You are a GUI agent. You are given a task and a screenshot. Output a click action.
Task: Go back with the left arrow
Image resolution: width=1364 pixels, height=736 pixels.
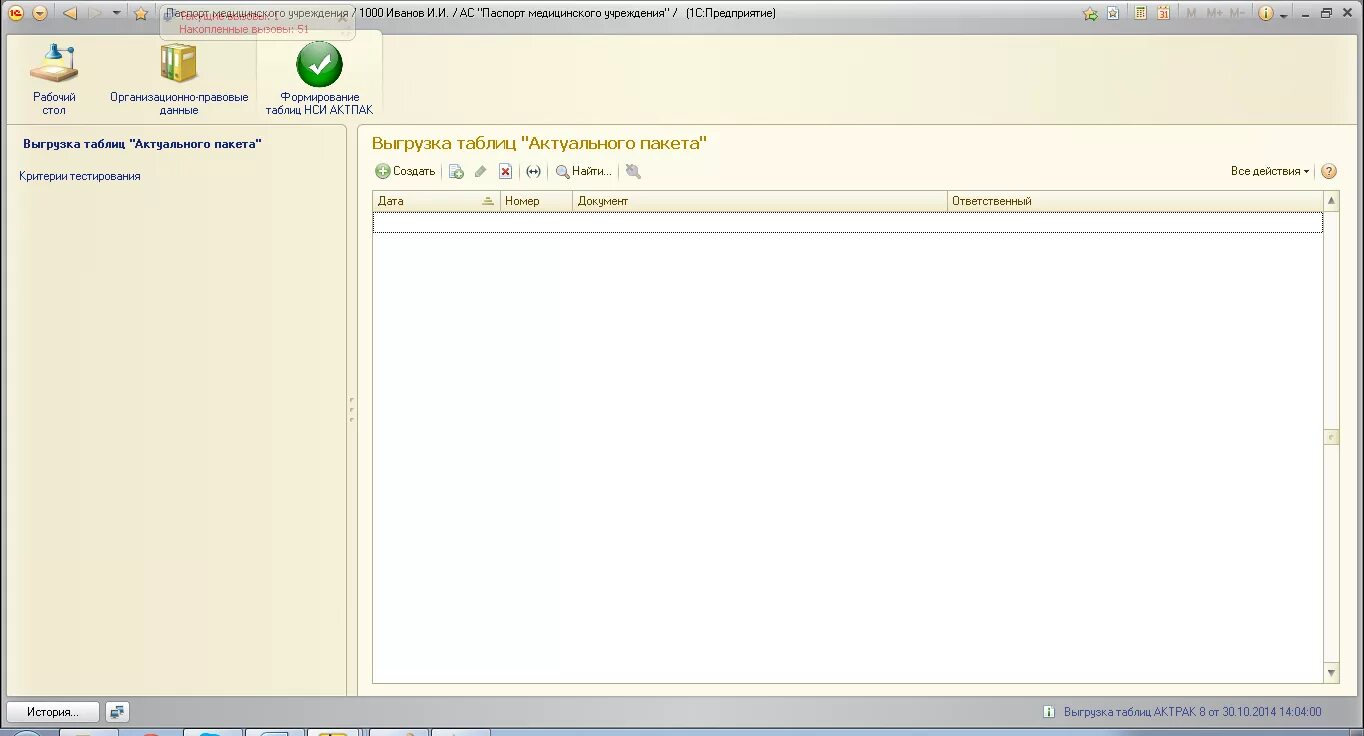tap(69, 13)
